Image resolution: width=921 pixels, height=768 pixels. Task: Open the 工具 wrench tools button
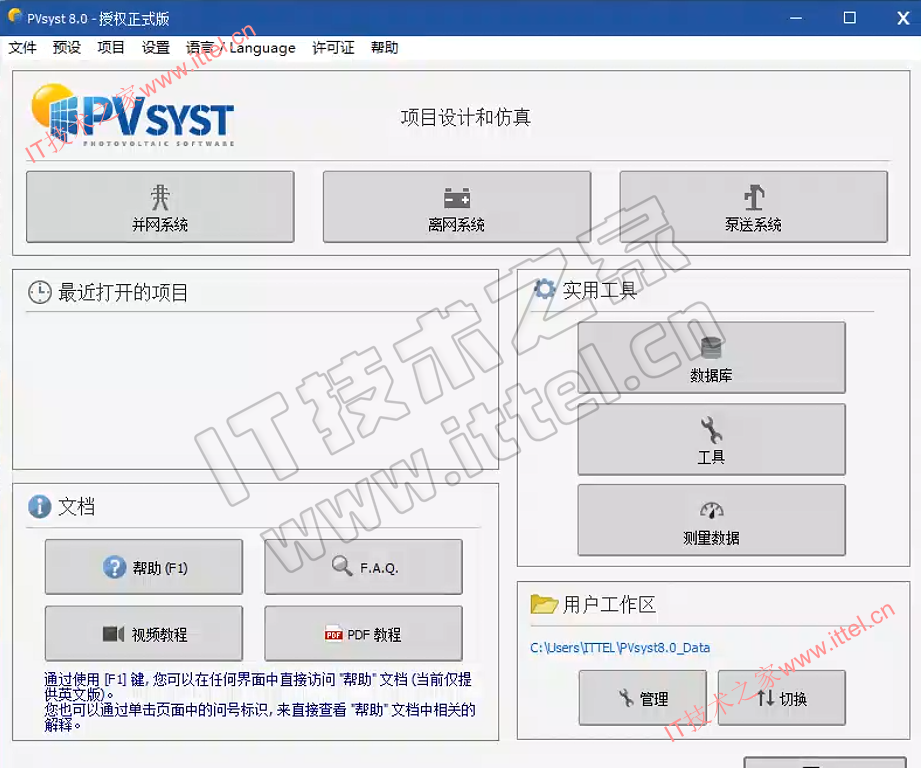point(711,439)
